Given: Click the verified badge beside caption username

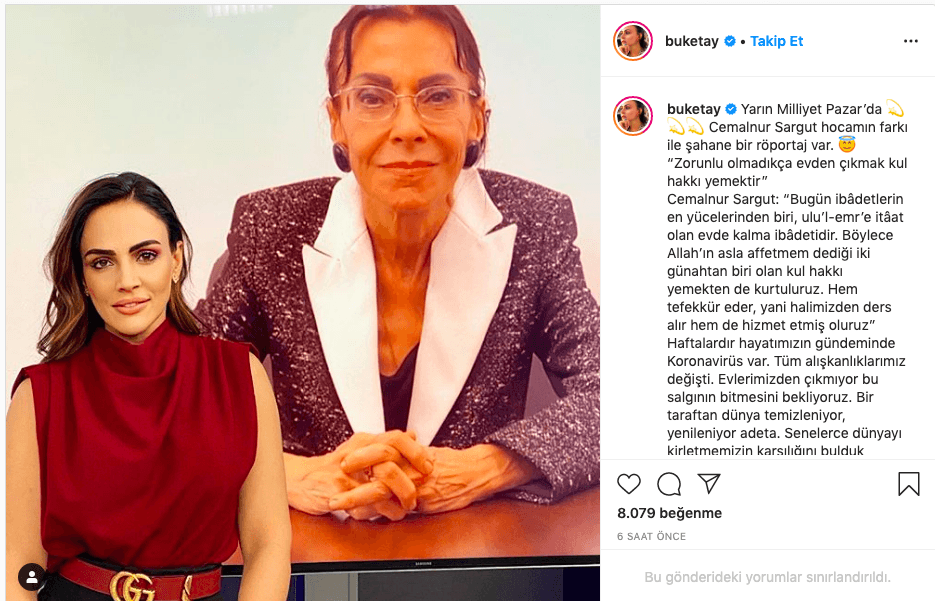Looking at the screenshot, I should click(730, 109).
